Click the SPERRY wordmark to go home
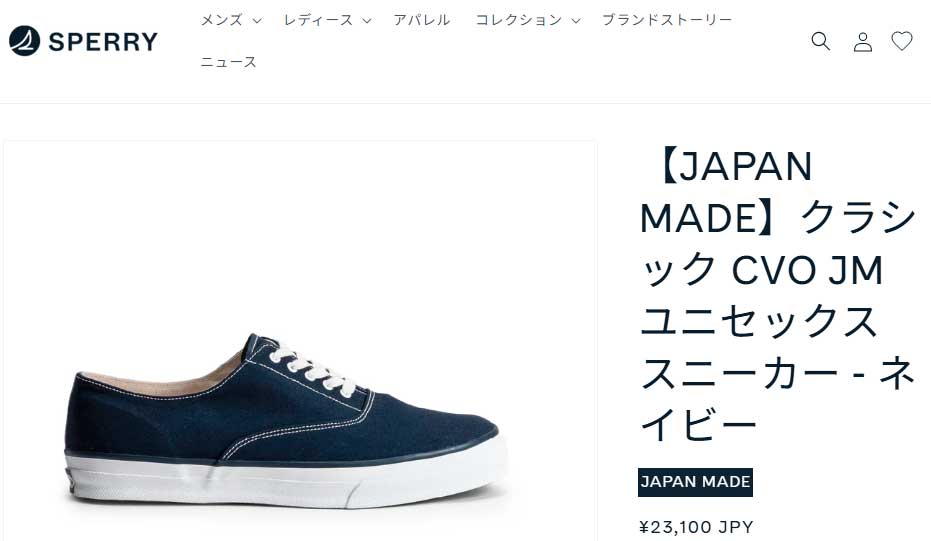Viewport: 931px width, 541px height. point(103,42)
